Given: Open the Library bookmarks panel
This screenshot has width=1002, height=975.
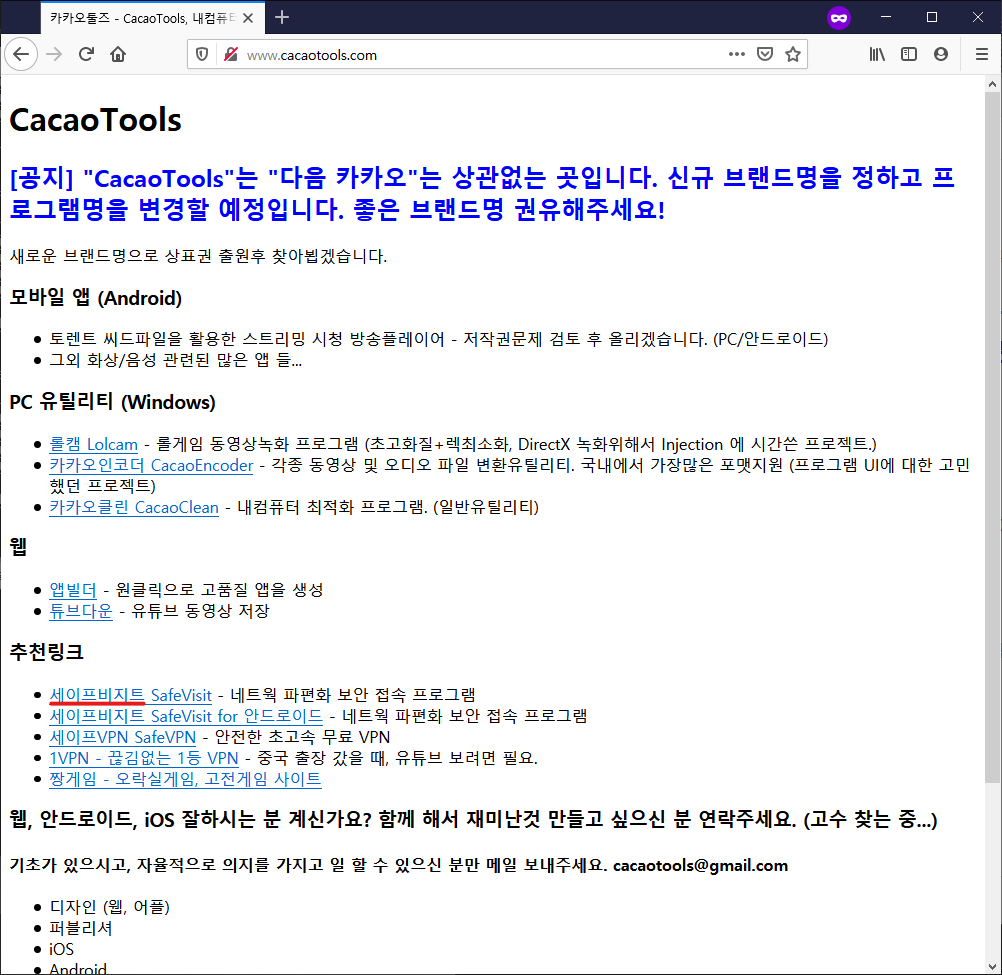Looking at the screenshot, I should 877,54.
